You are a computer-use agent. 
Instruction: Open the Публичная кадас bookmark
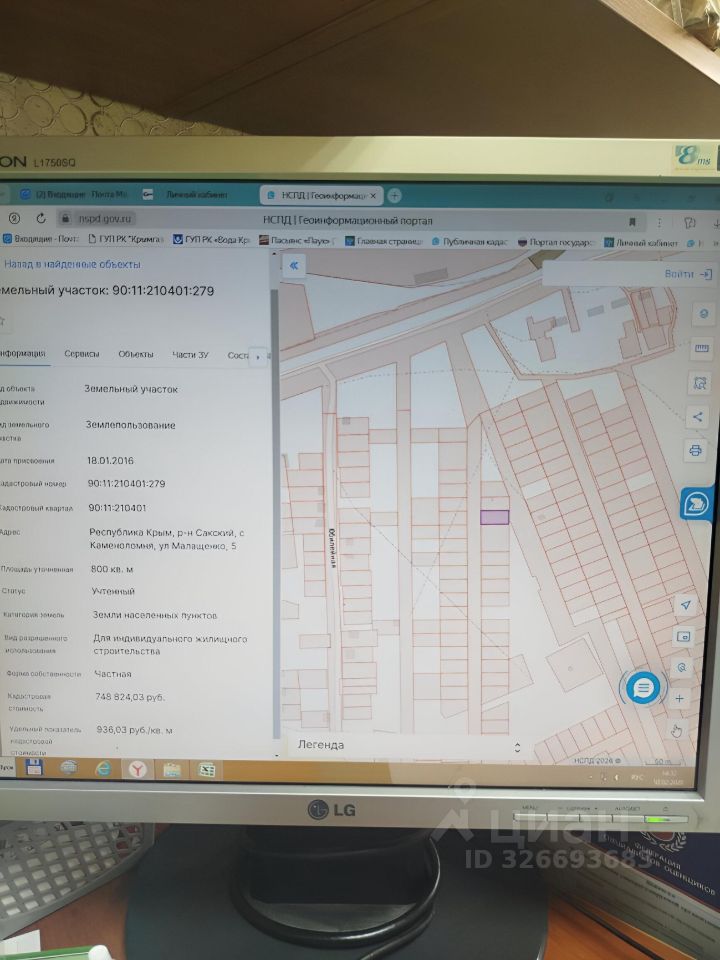click(x=470, y=242)
